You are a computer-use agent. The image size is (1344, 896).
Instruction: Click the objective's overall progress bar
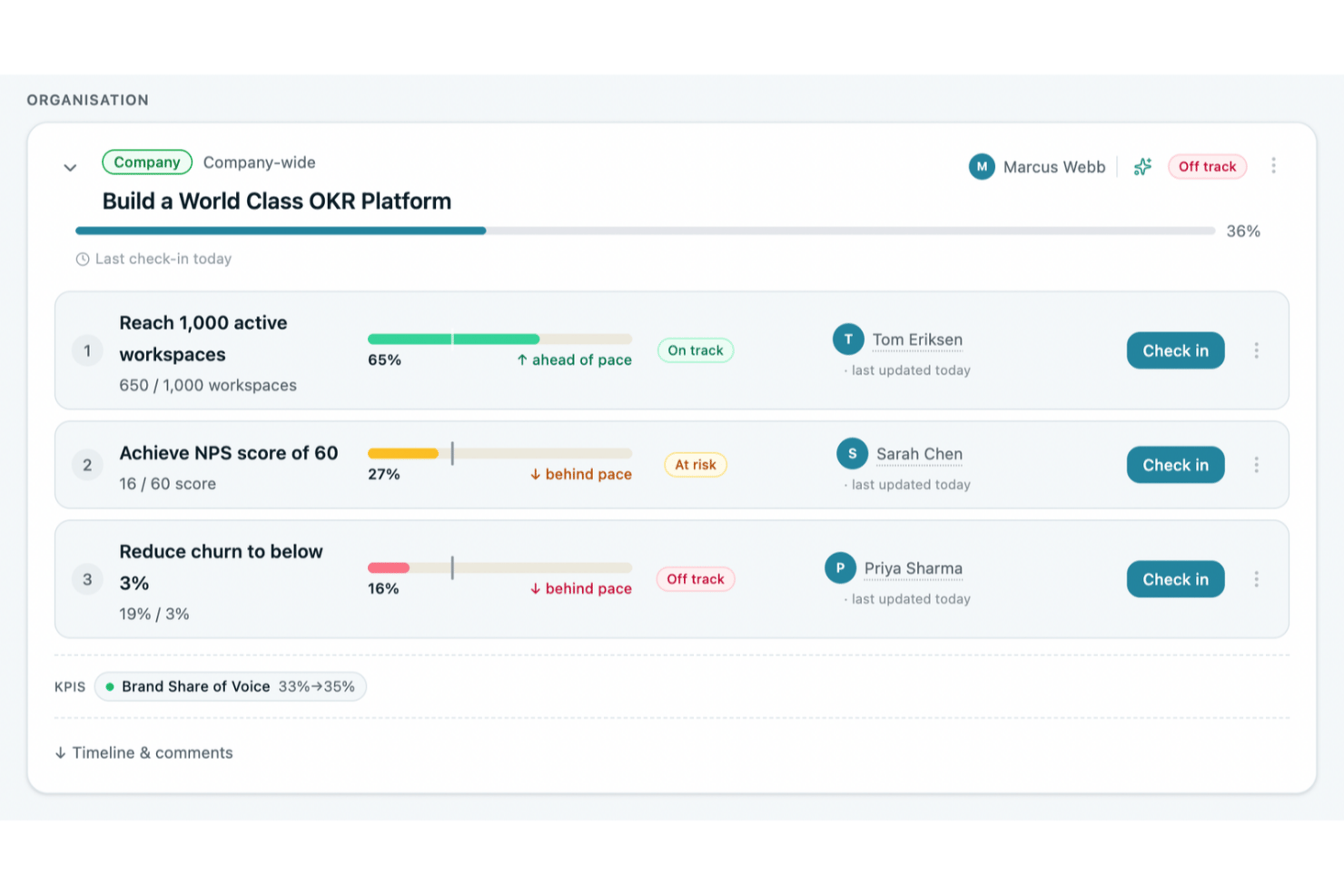[645, 231]
